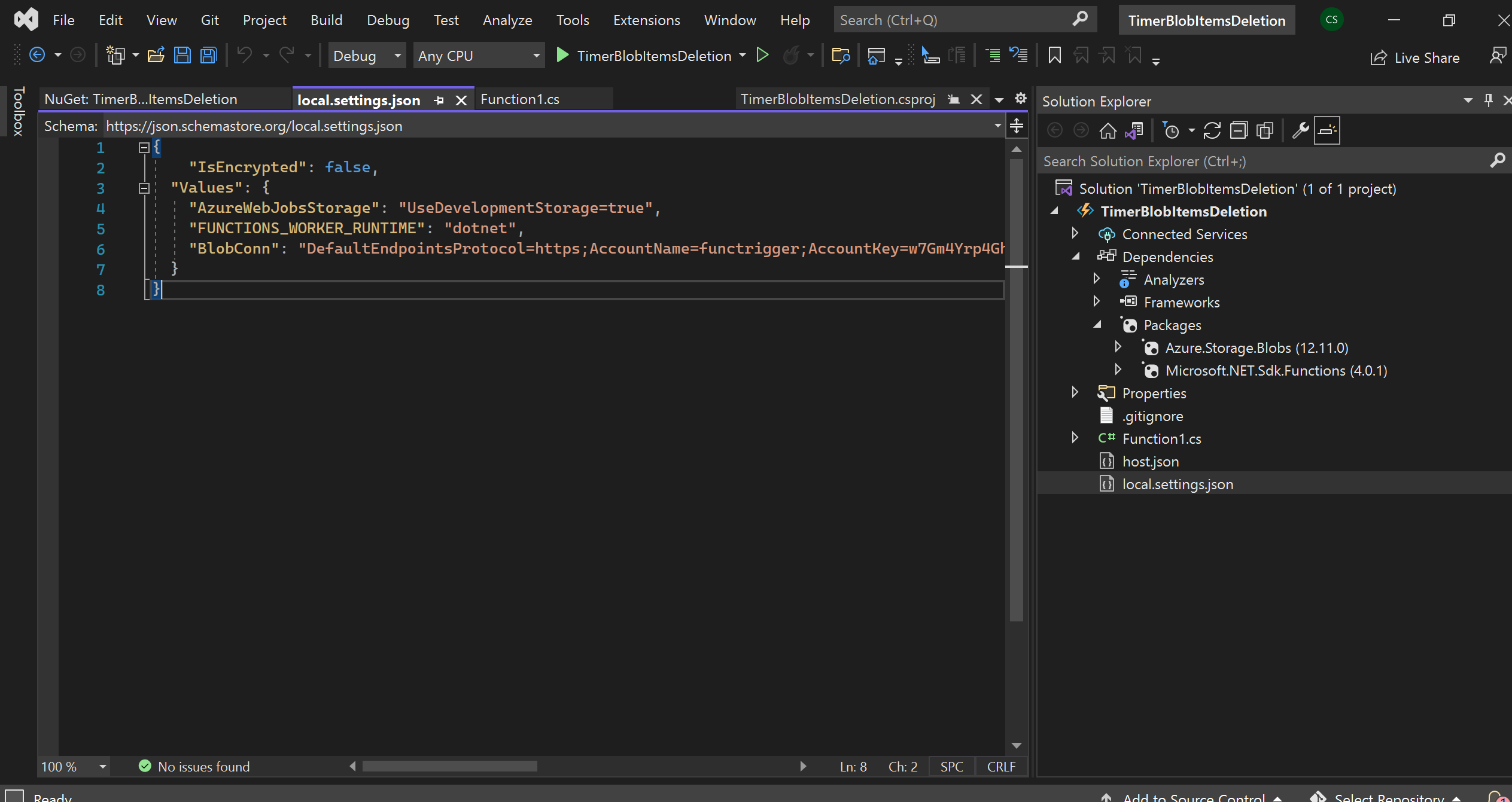Select host.json in Solution Explorer
The height and width of the screenshot is (802, 1512).
click(x=1150, y=461)
